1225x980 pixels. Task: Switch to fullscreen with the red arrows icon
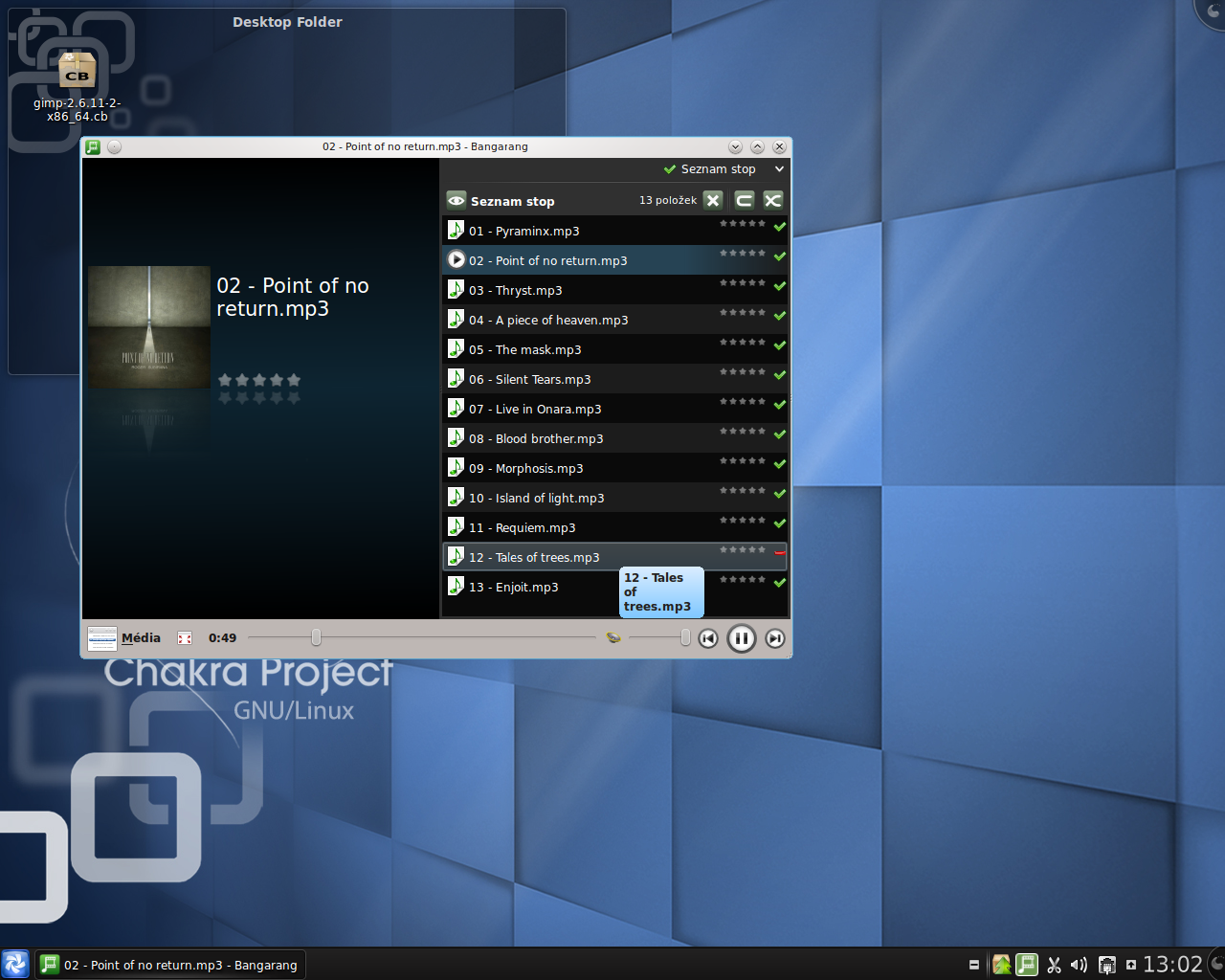click(185, 638)
